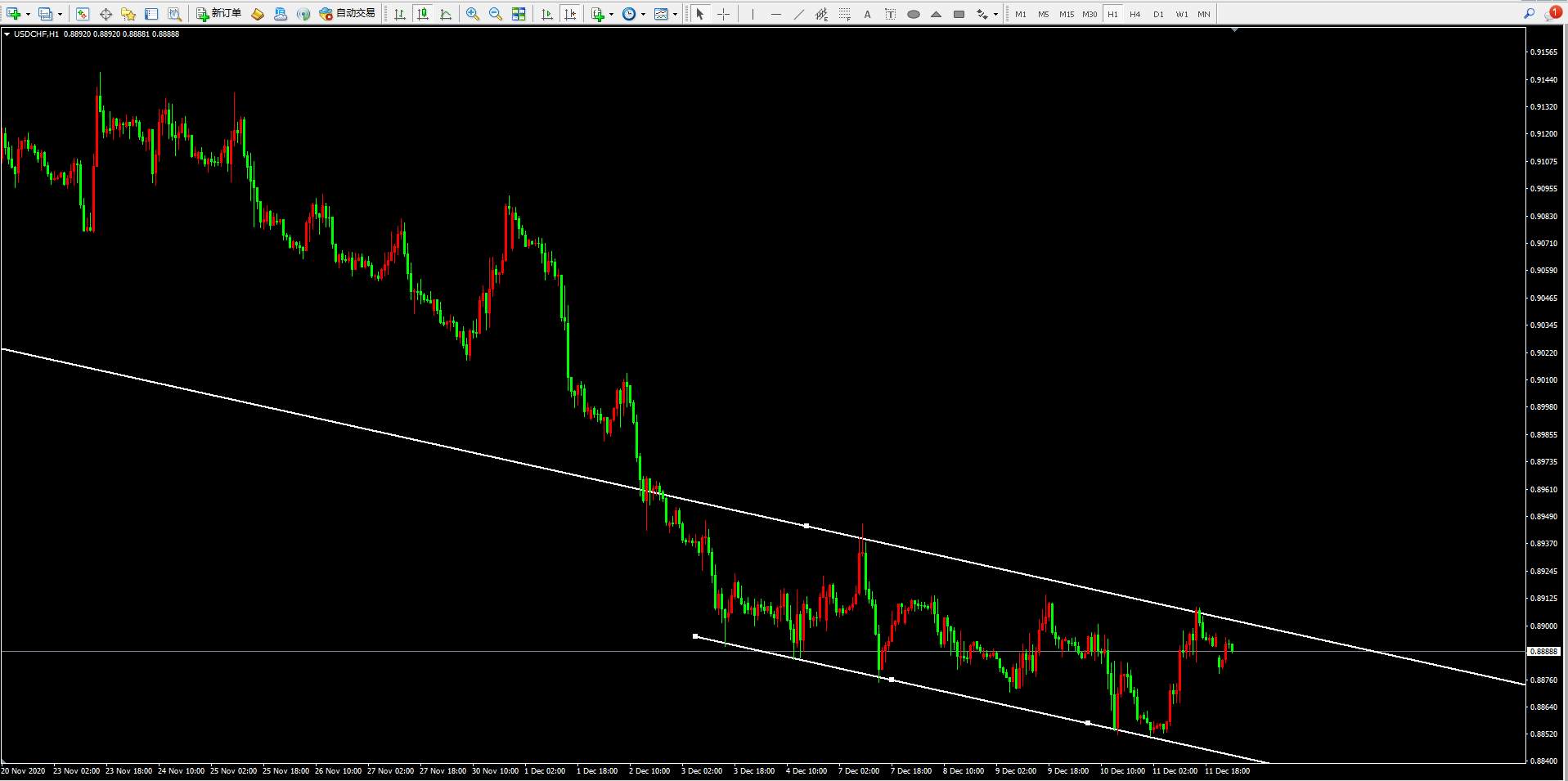Viewport: 1568px width, 781px height.
Task: Click the Zoom In magnifier
Action: tap(473, 14)
